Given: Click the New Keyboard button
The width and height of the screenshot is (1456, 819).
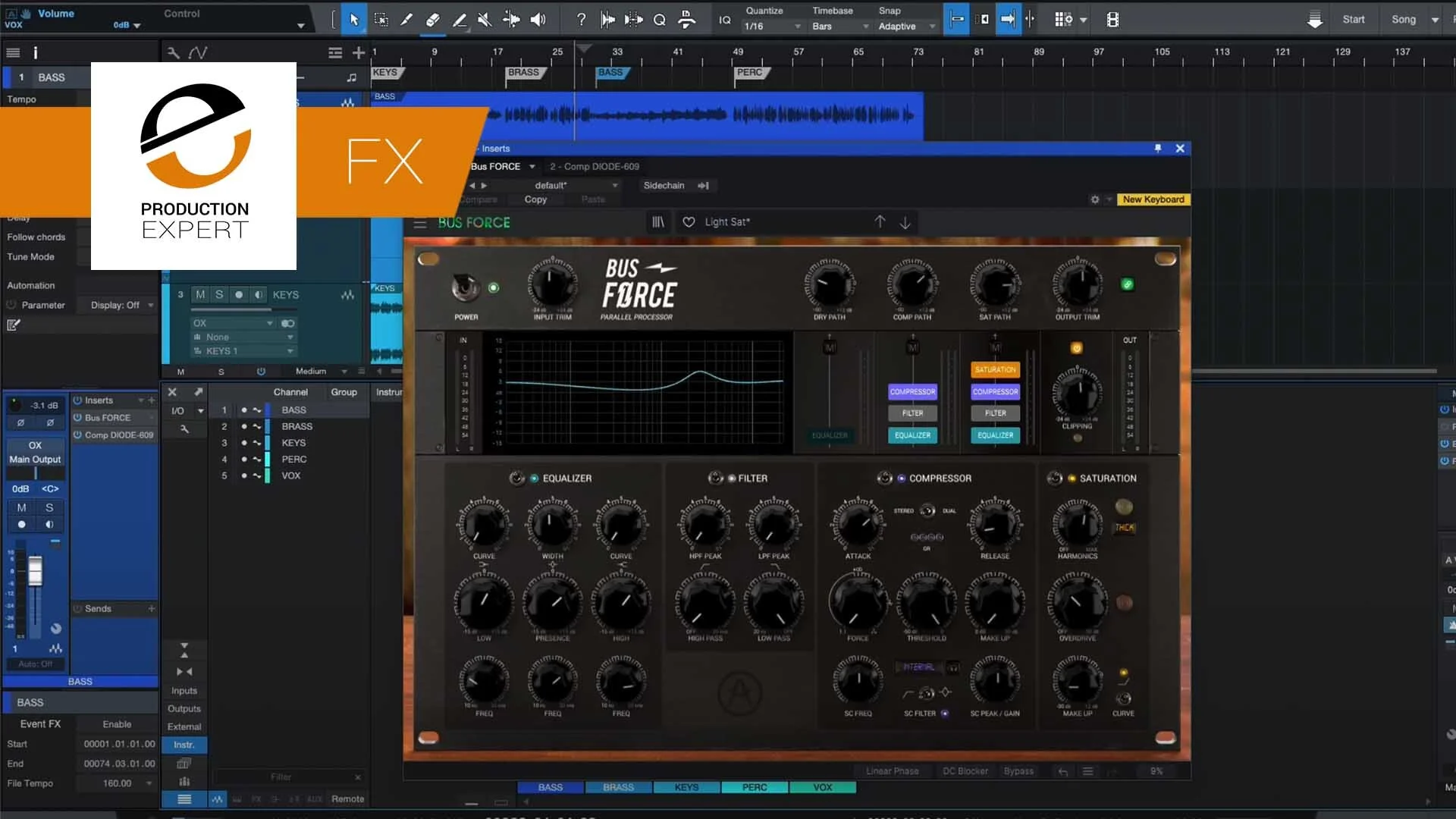Looking at the screenshot, I should point(1153,199).
